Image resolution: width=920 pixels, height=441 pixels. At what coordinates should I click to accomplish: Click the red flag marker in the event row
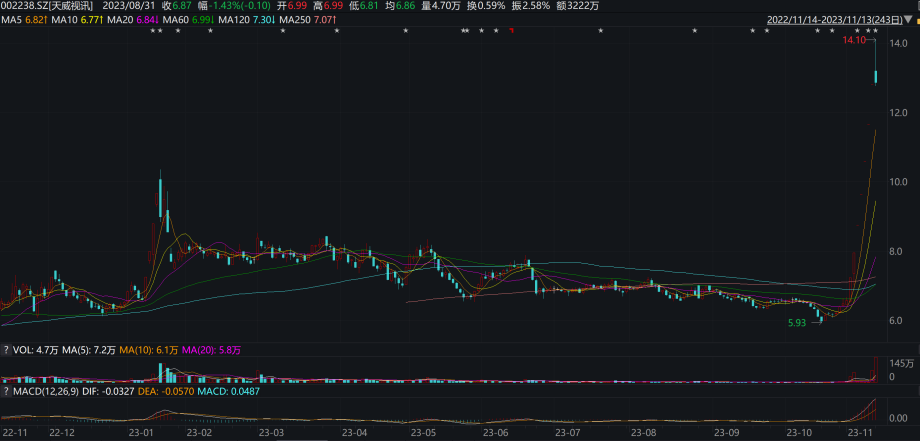coord(512,32)
